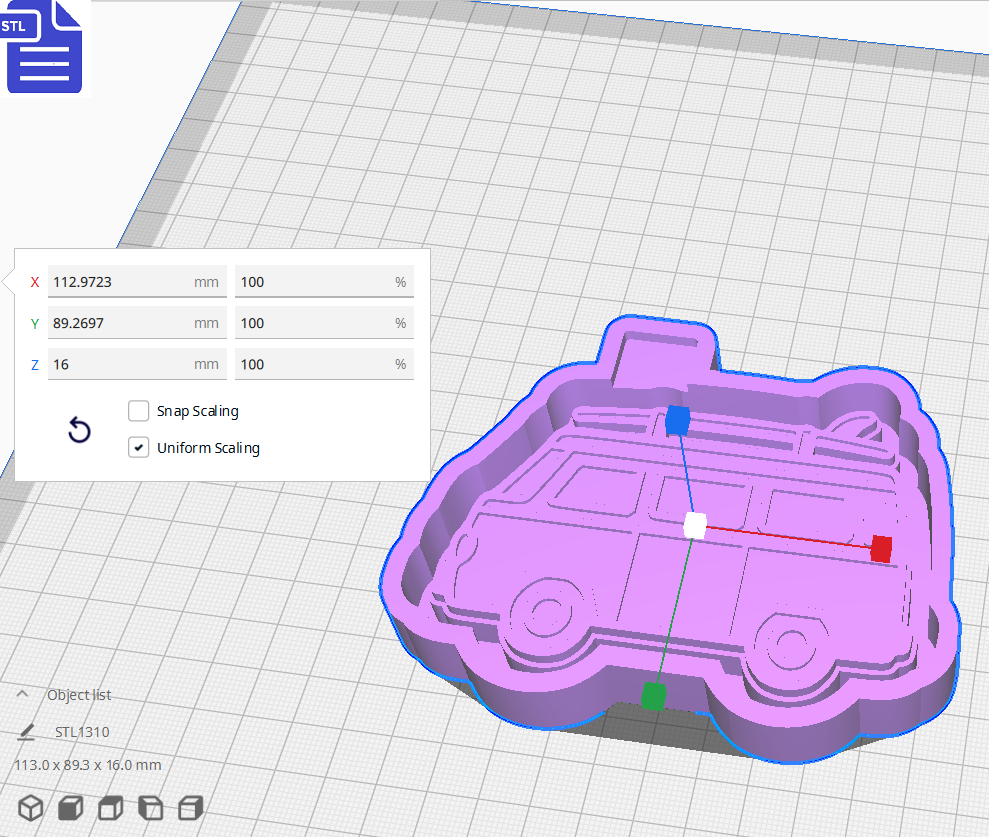Click the rename pencil icon beside STL1310
The image size is (989, 837).
point(28,731)
